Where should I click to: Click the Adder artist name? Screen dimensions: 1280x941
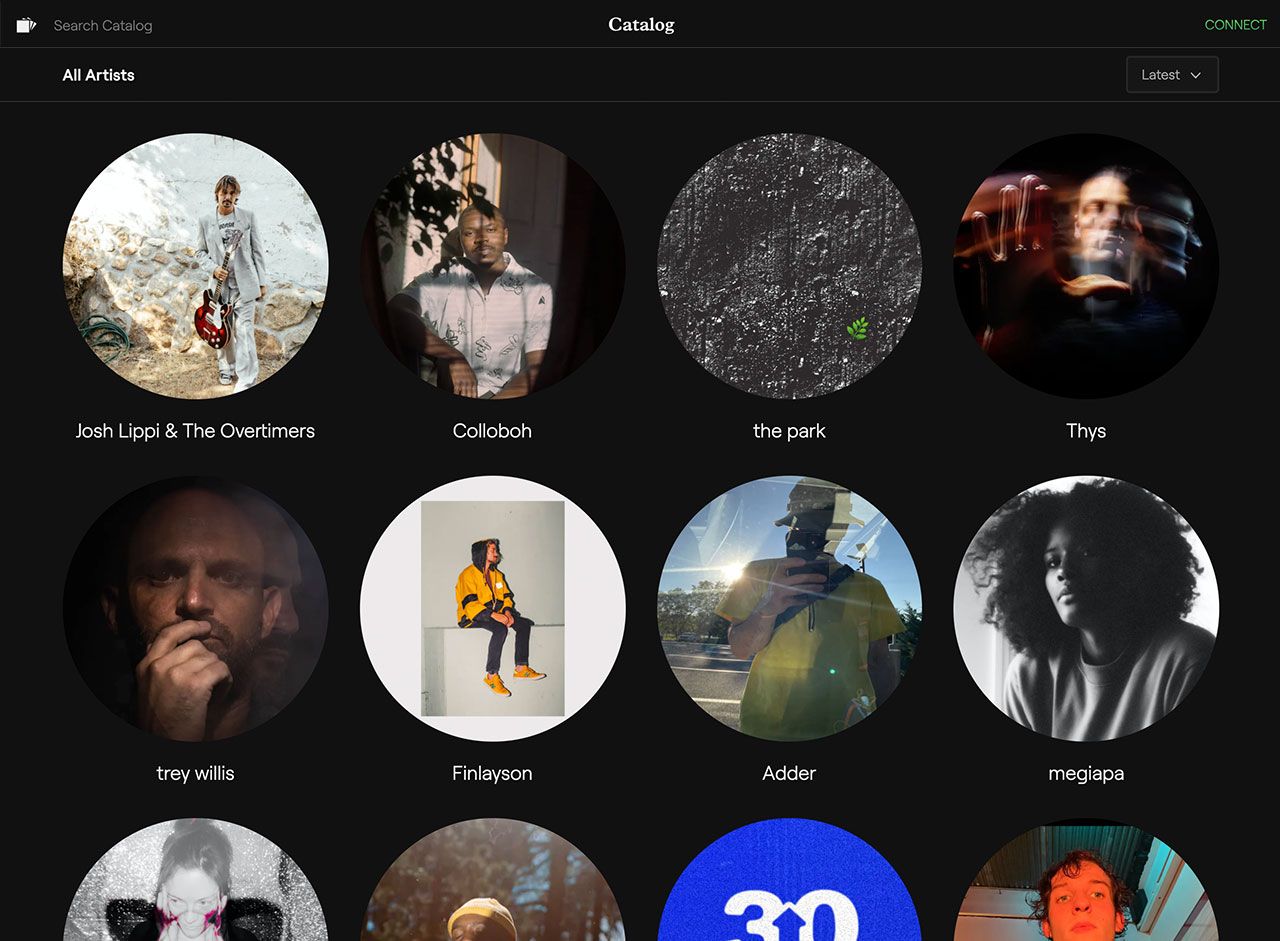(x=789, y=773)
